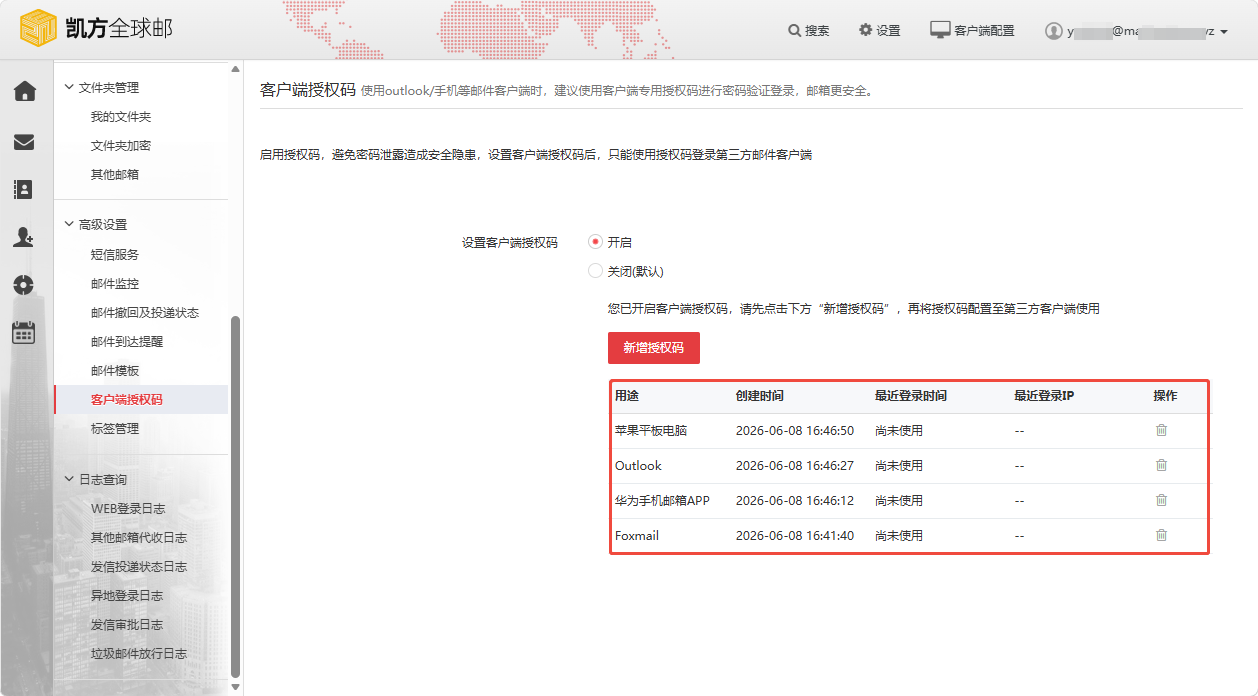This screenshot has height=696, width=1258.
Task: Click the 客户端授权码 page heading
Action: tap(307, 89)
